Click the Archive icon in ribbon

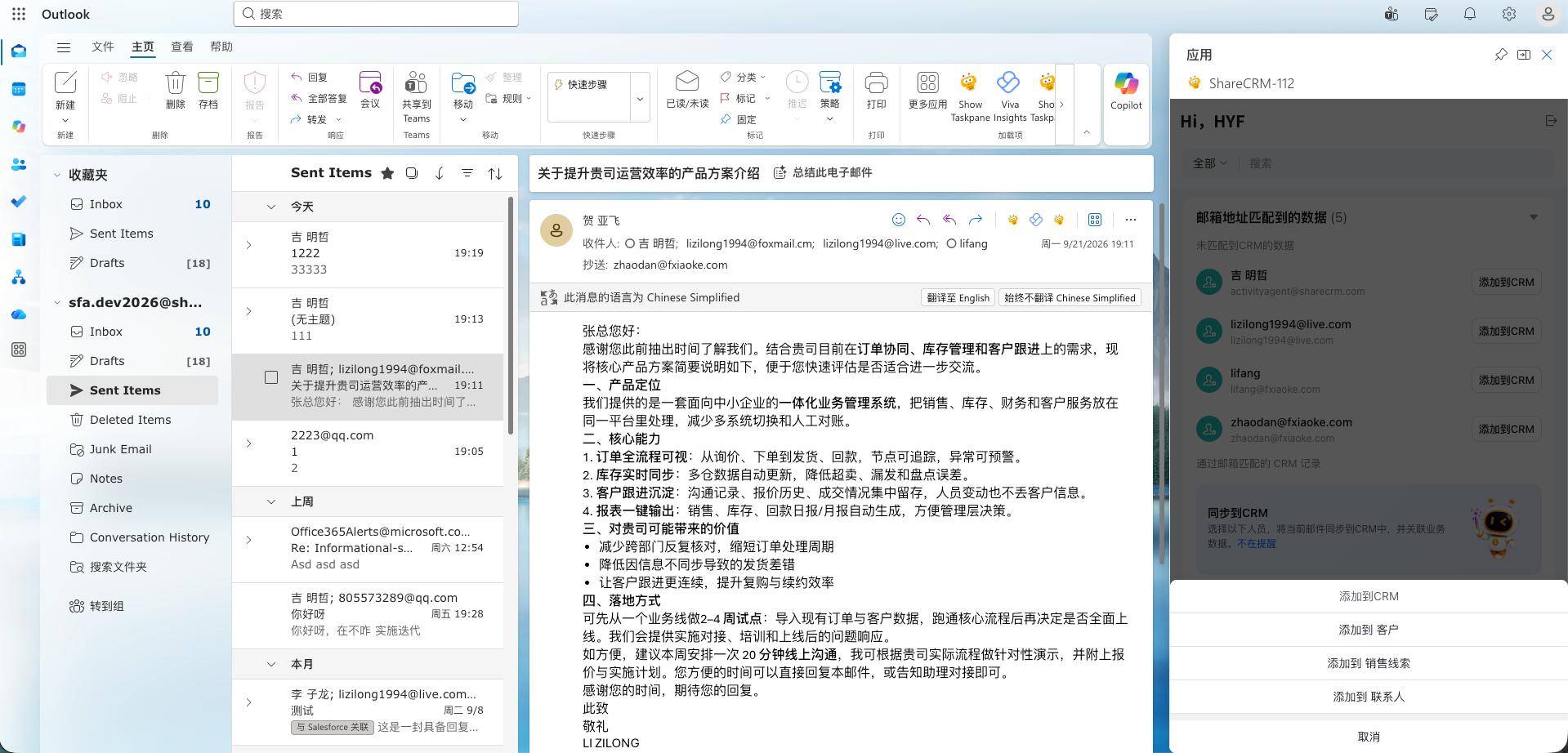pyautogui.click(x=208, y=82)
